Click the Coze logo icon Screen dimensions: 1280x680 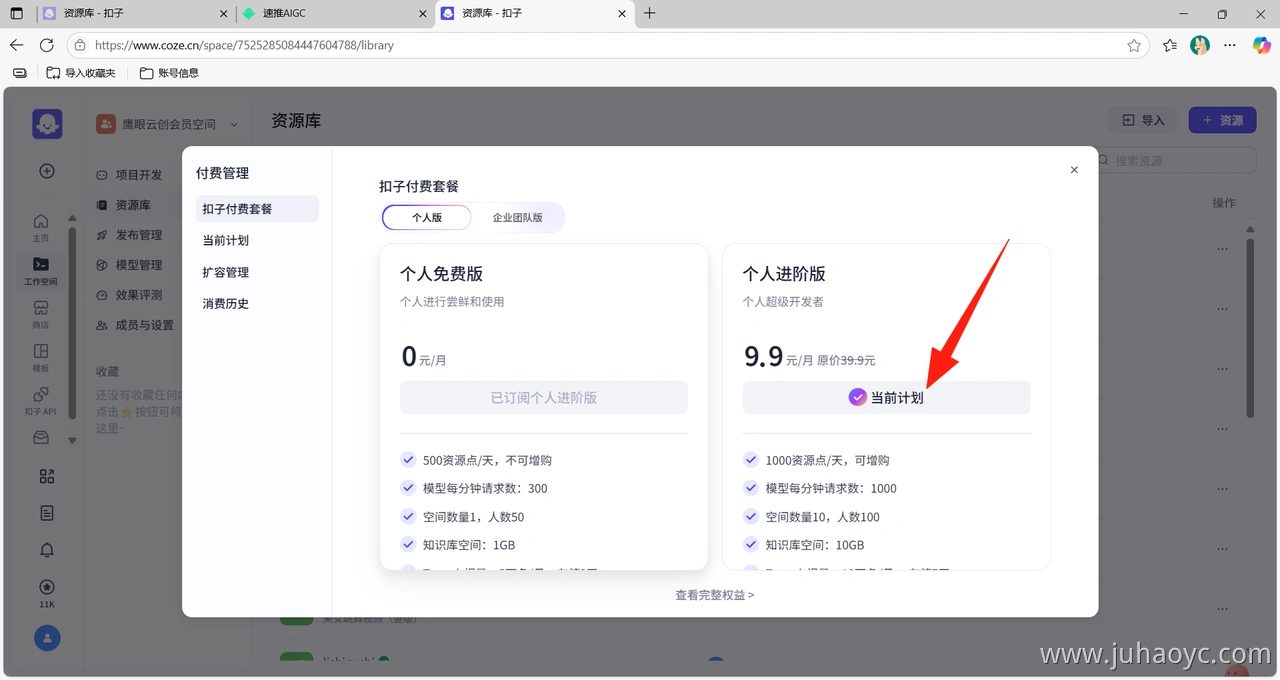pos(47,124)
